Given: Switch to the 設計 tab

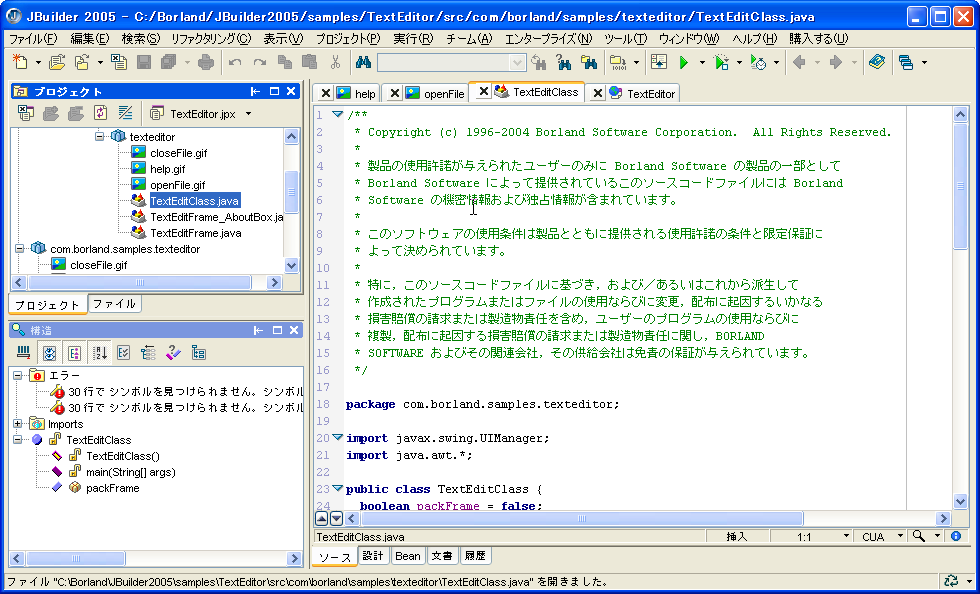Looking at the screenshot, I should point(373,556).
